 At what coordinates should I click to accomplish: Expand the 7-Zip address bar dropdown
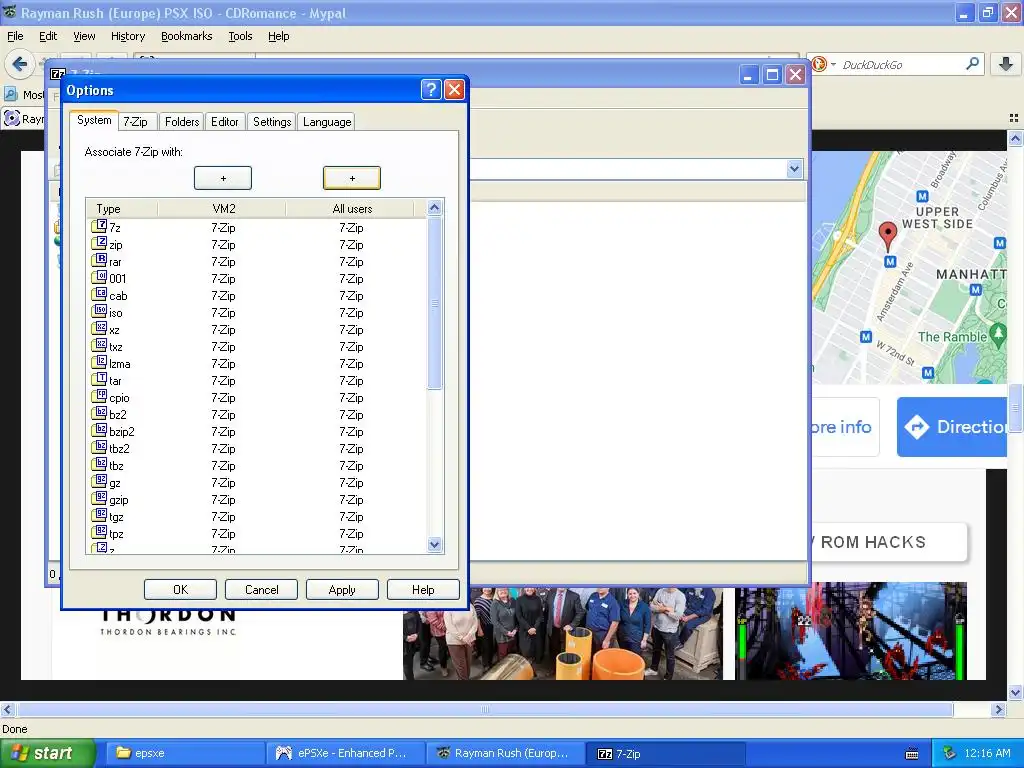pos(794,169)
